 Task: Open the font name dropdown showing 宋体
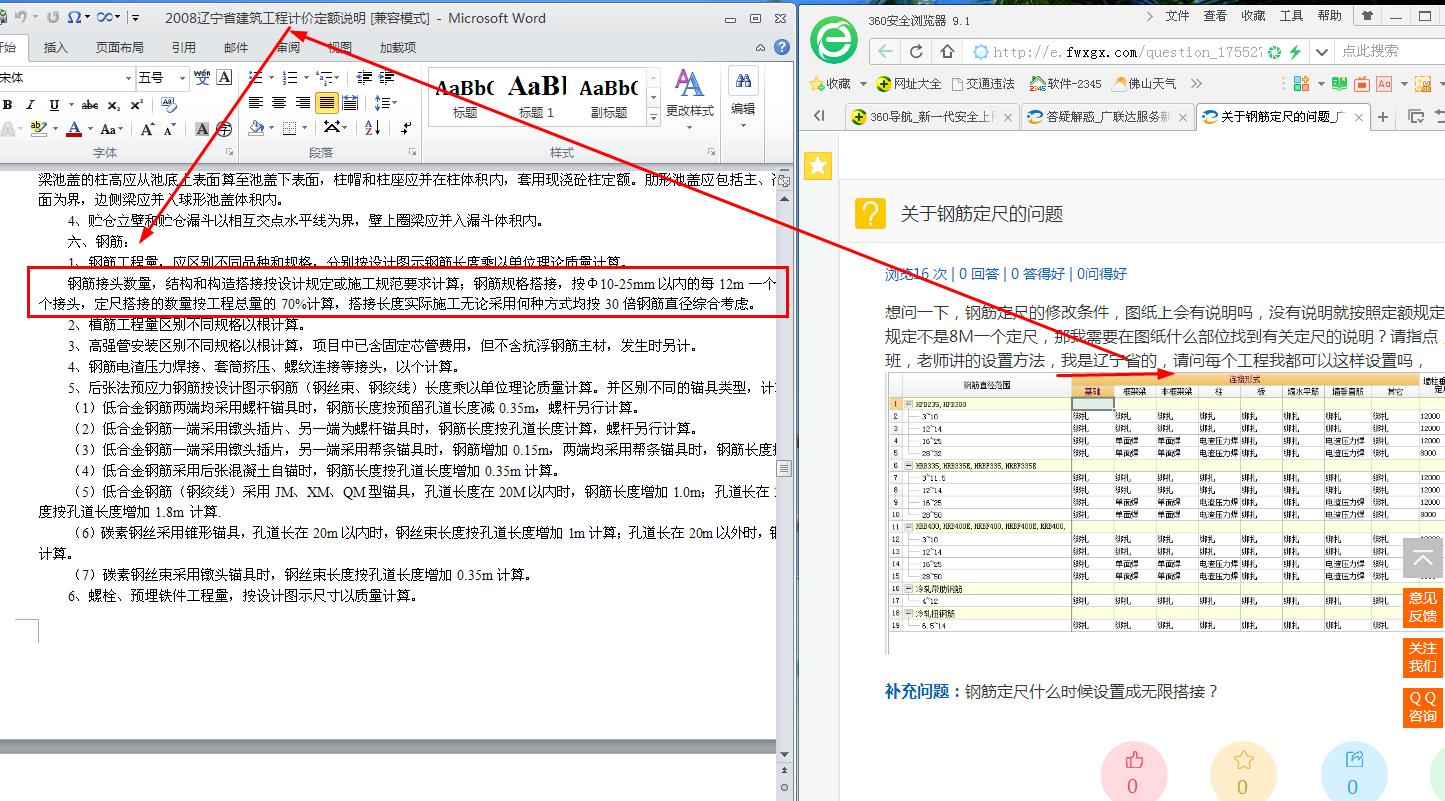(128, 78)
